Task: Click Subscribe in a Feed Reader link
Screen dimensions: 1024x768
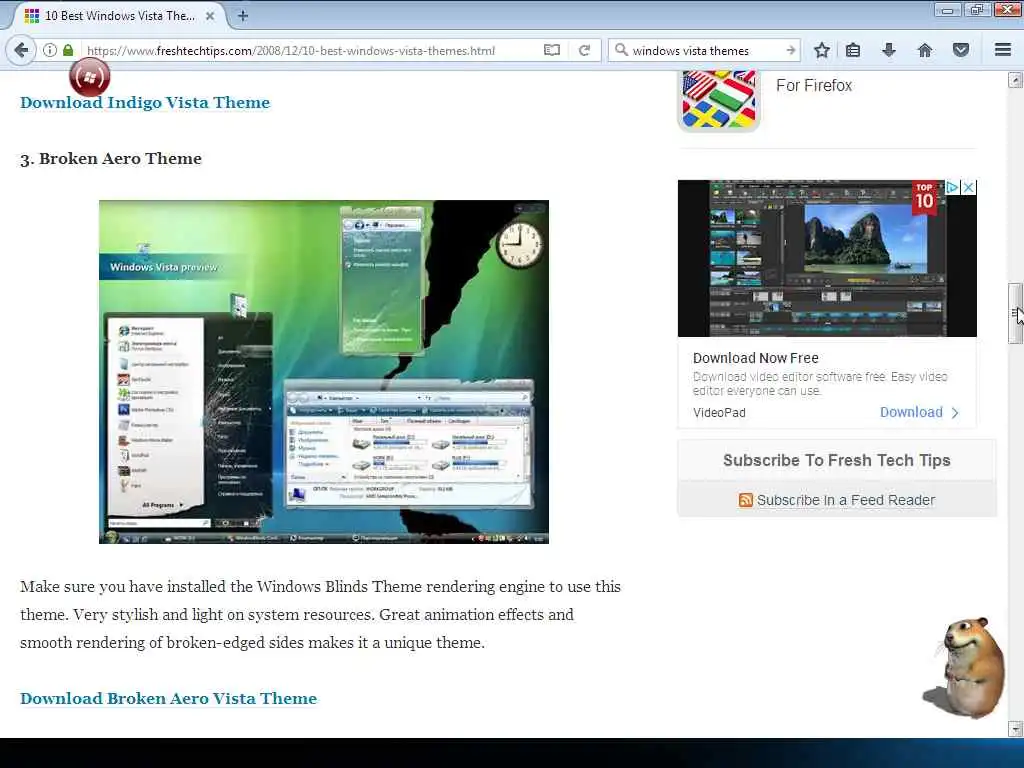Action: click(x=846, y=500)
